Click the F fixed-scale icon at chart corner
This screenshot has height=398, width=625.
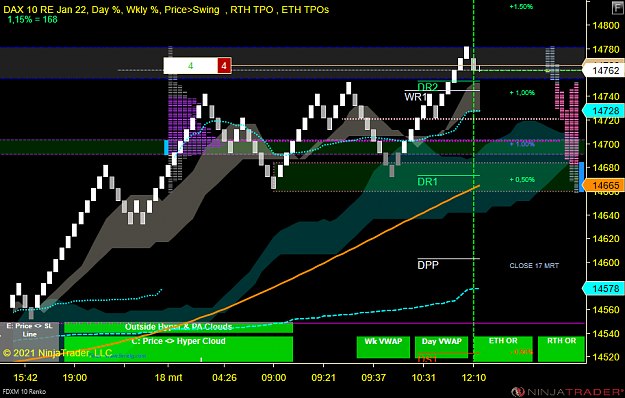(618, 8)
